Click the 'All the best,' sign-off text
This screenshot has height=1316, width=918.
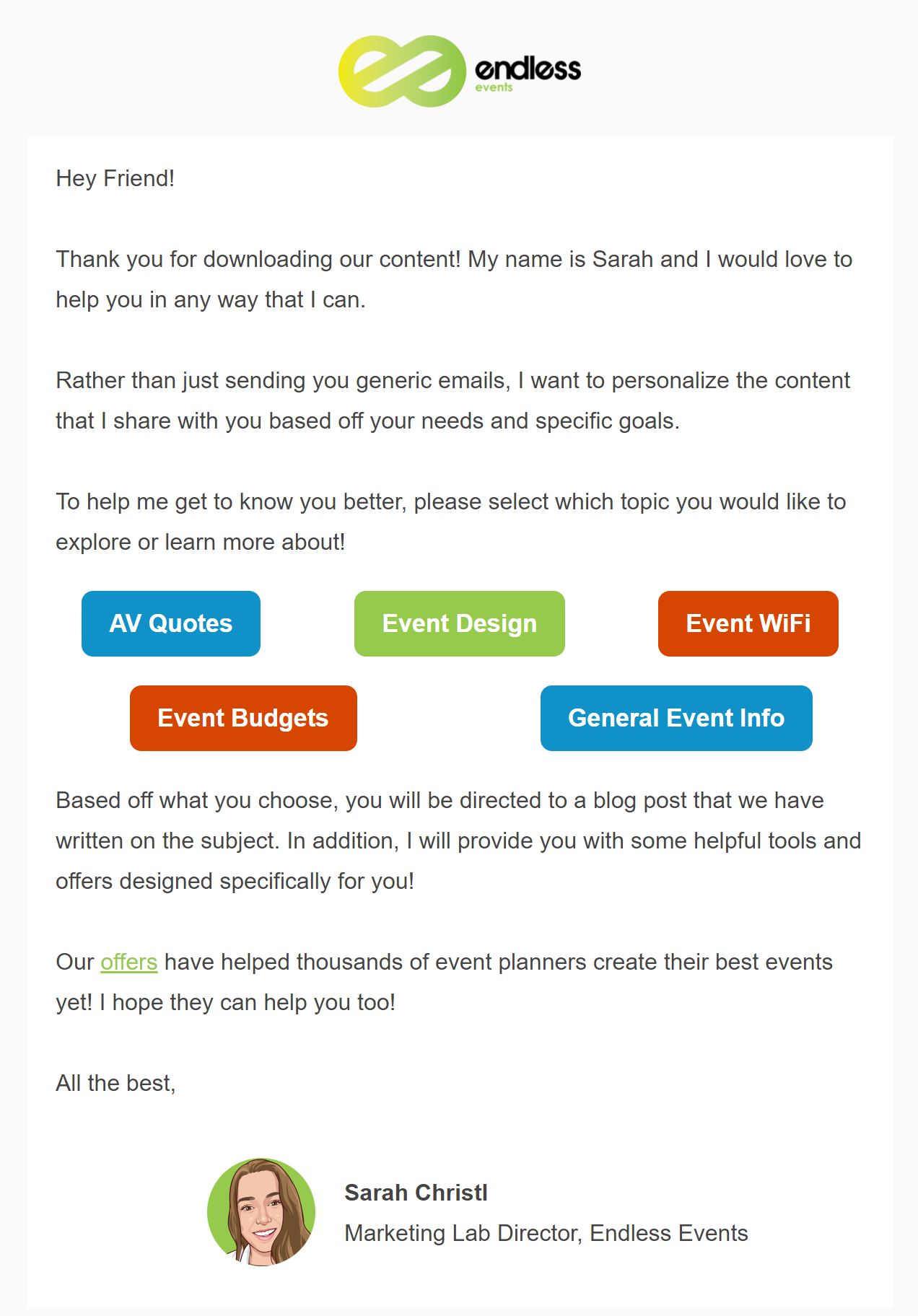coord(115,1083)
